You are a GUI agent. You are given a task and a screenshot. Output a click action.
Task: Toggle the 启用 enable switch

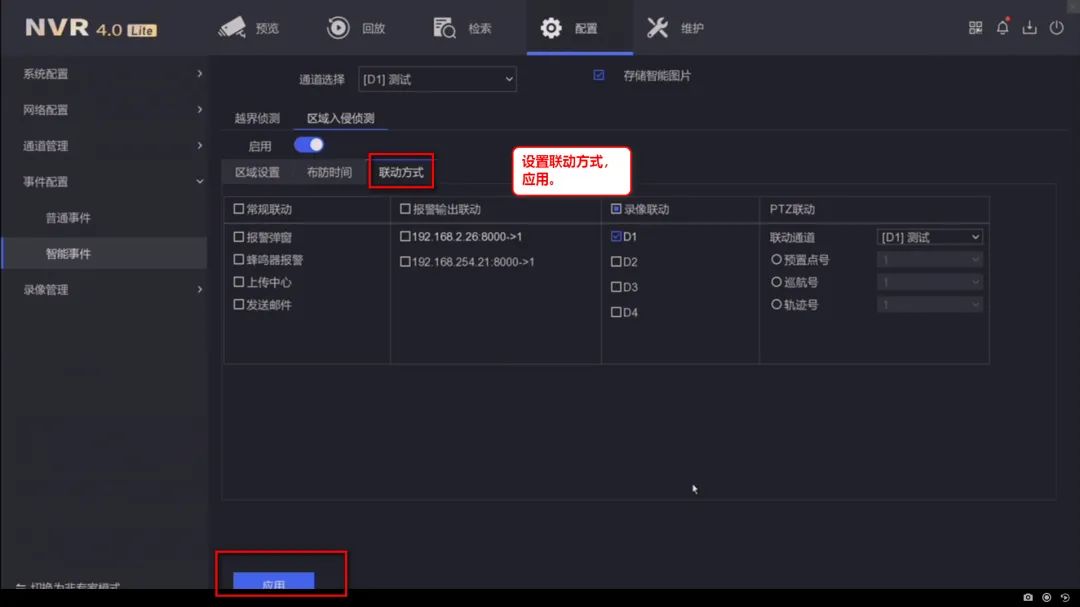point(309,145)
